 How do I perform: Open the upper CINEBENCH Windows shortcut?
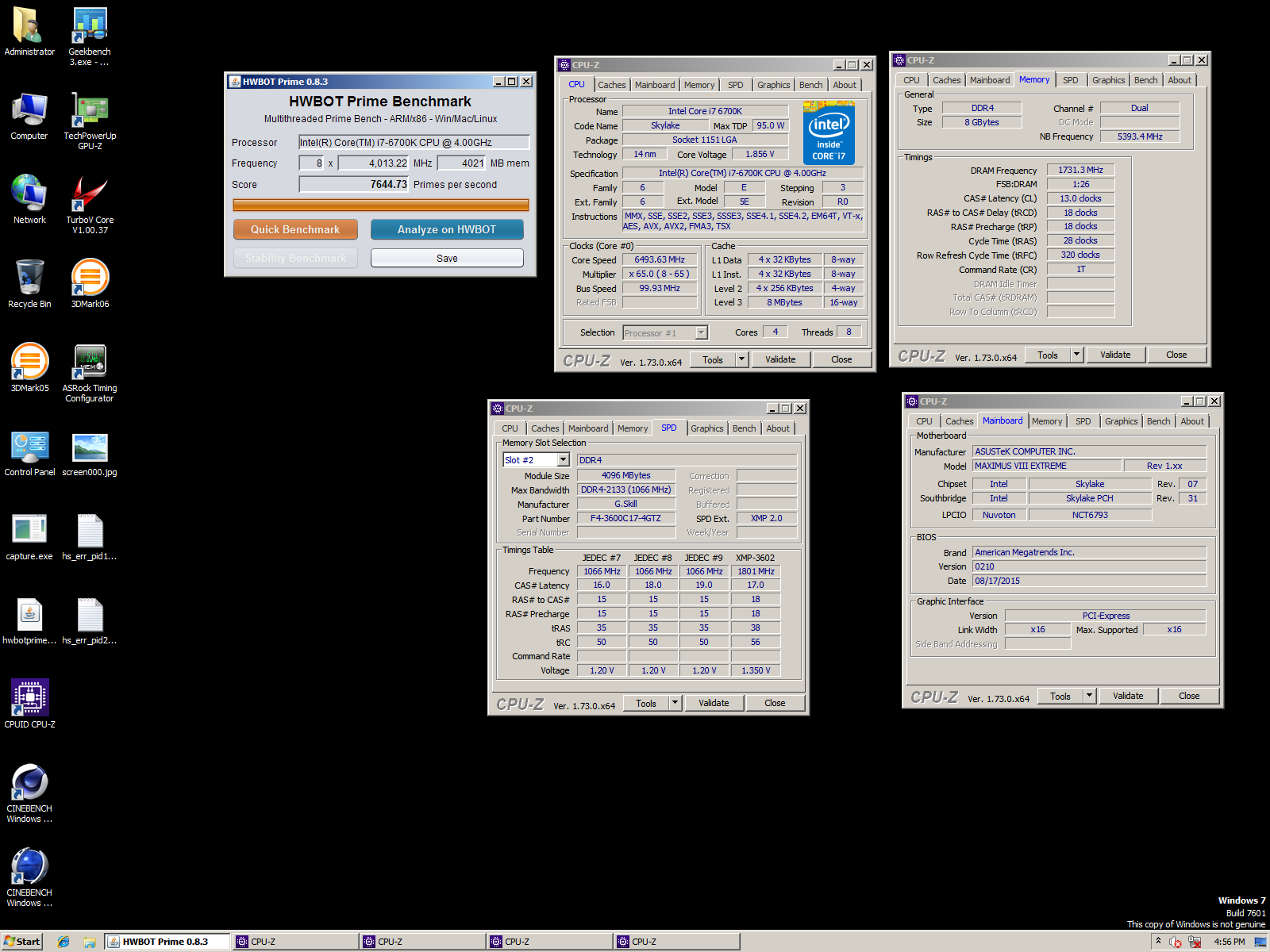coord(29,793)
